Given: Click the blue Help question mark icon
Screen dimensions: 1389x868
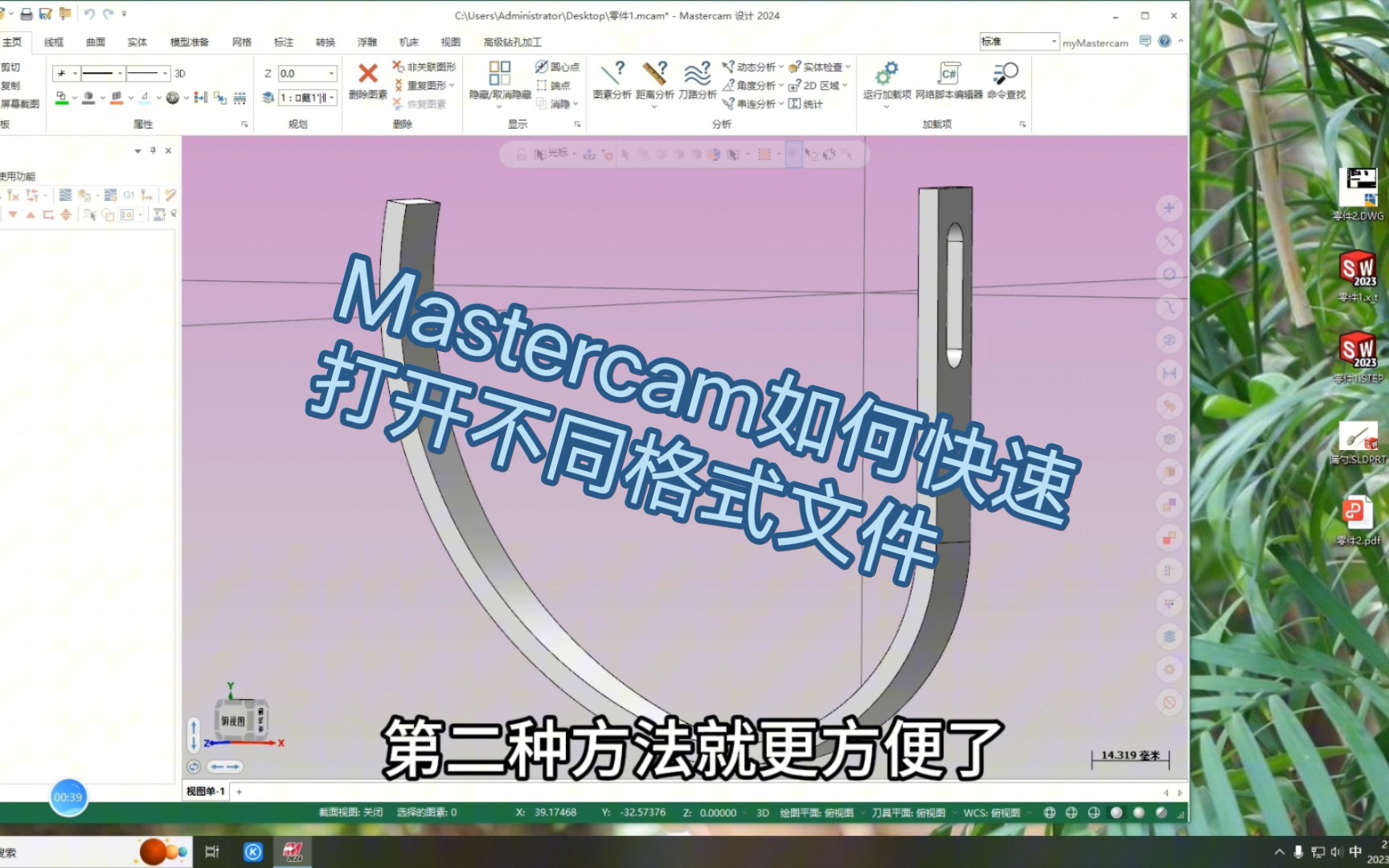Looking at the screenshot, I should click(x=1164, y=41).
